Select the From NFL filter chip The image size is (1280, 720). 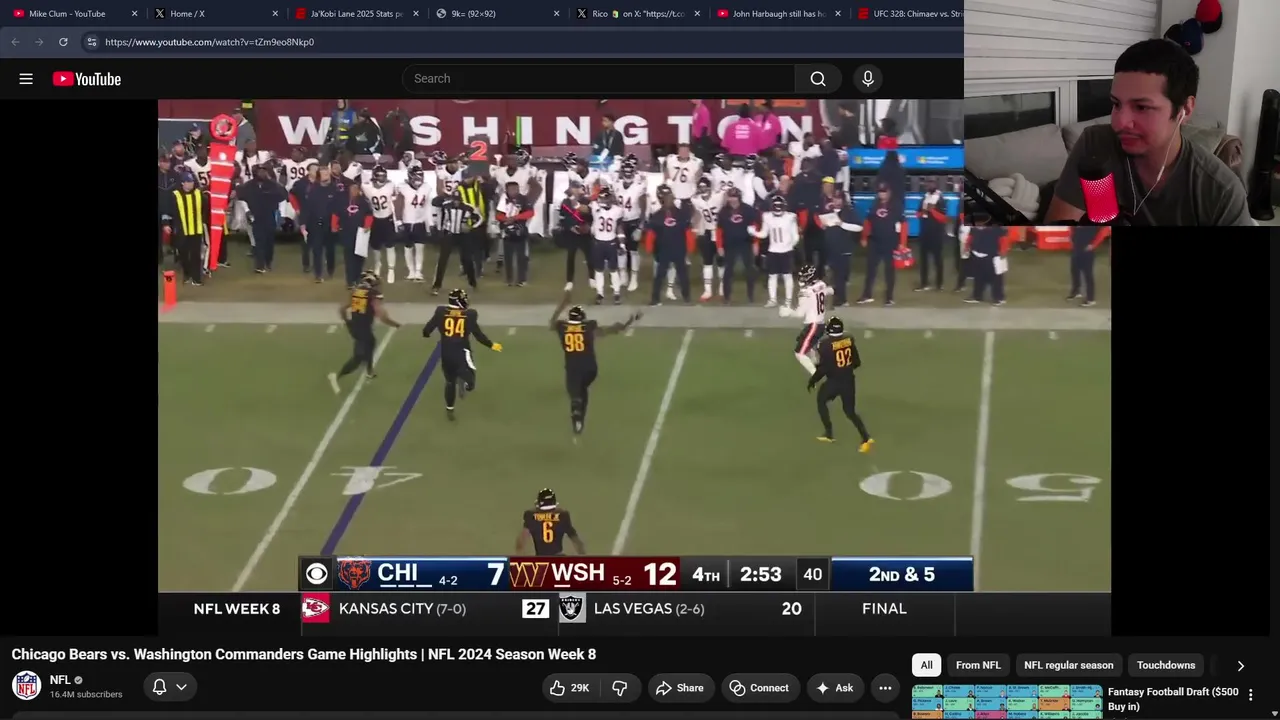[x=978, y=665]
